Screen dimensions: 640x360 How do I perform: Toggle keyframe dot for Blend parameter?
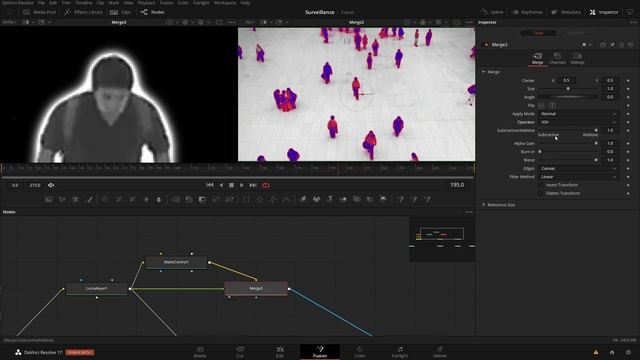(x=628, y=160)
